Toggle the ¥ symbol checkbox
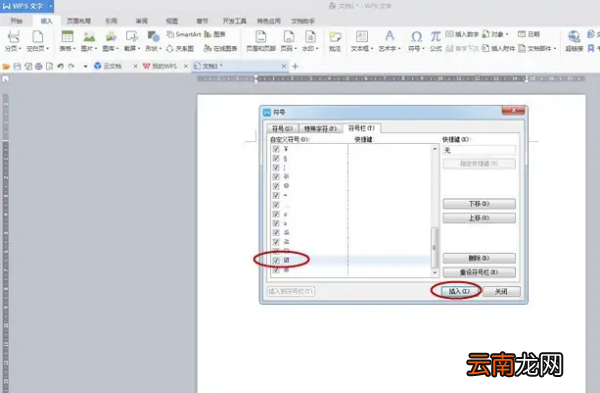This screenshot has width=600, height=393. 276,149
